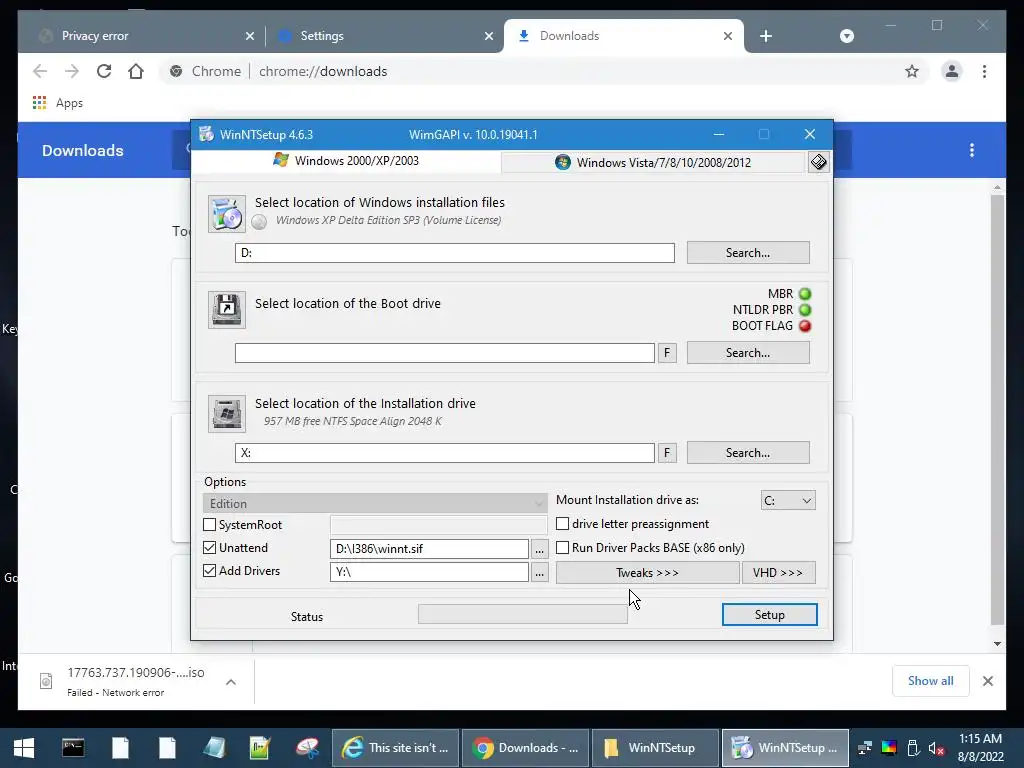Click the installation files CD icon
Screen dimensions: 1024x768
pyautogui.click(x=227, y=214)
